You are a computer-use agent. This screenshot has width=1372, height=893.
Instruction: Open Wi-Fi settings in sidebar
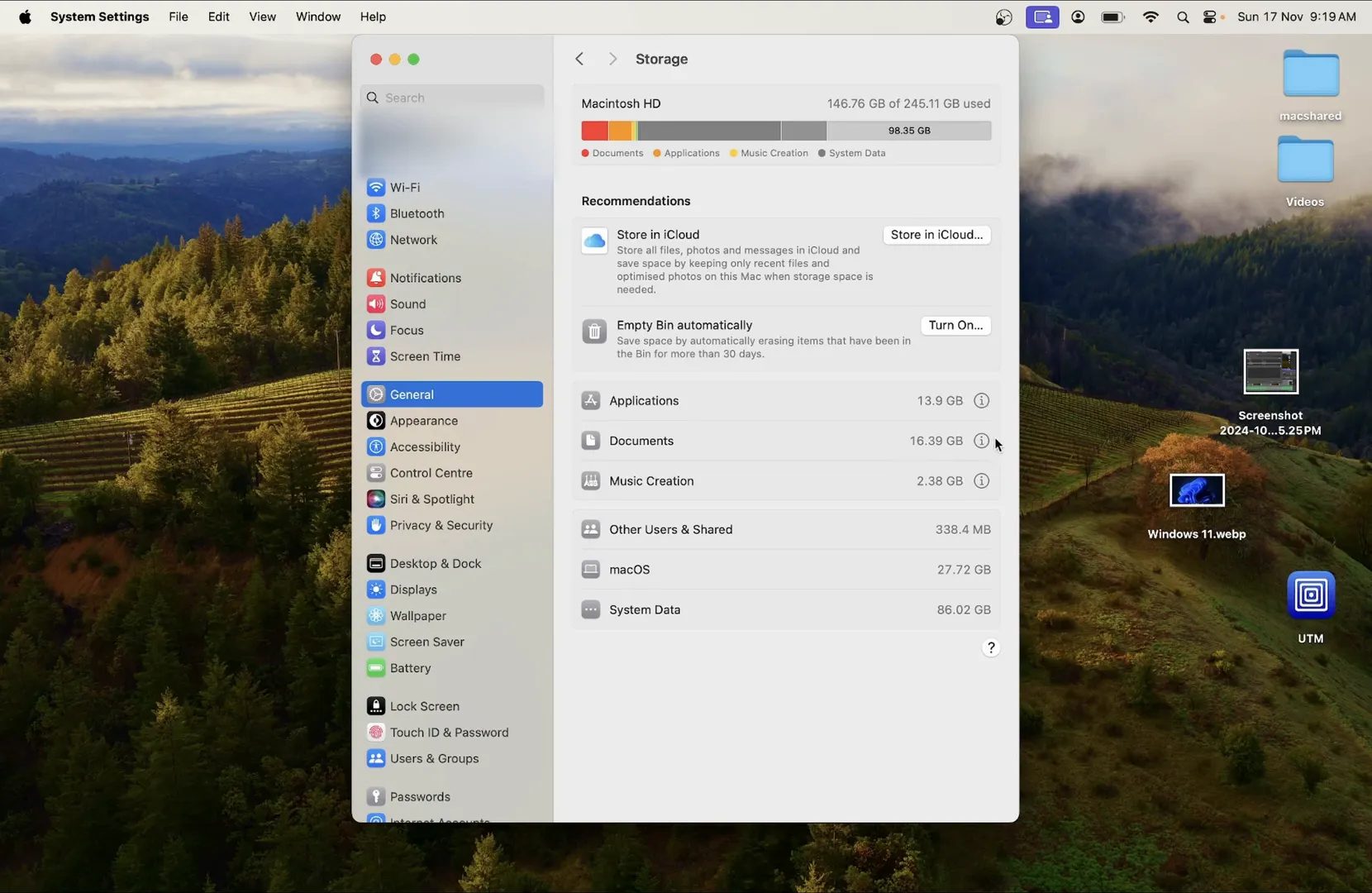click(x=451, y=188)
